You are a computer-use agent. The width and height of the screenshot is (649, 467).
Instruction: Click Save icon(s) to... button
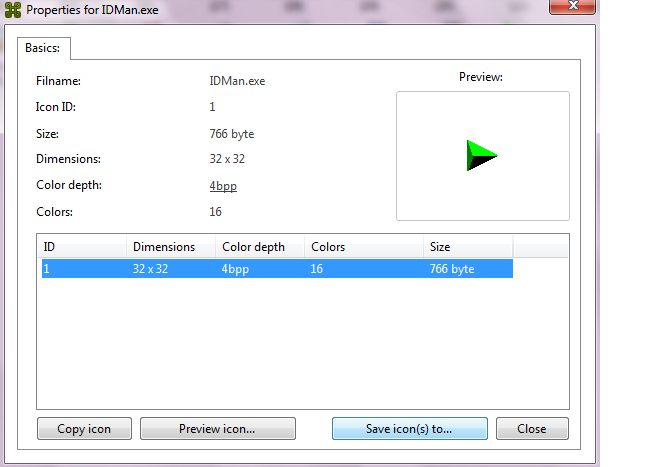point(409,428)
